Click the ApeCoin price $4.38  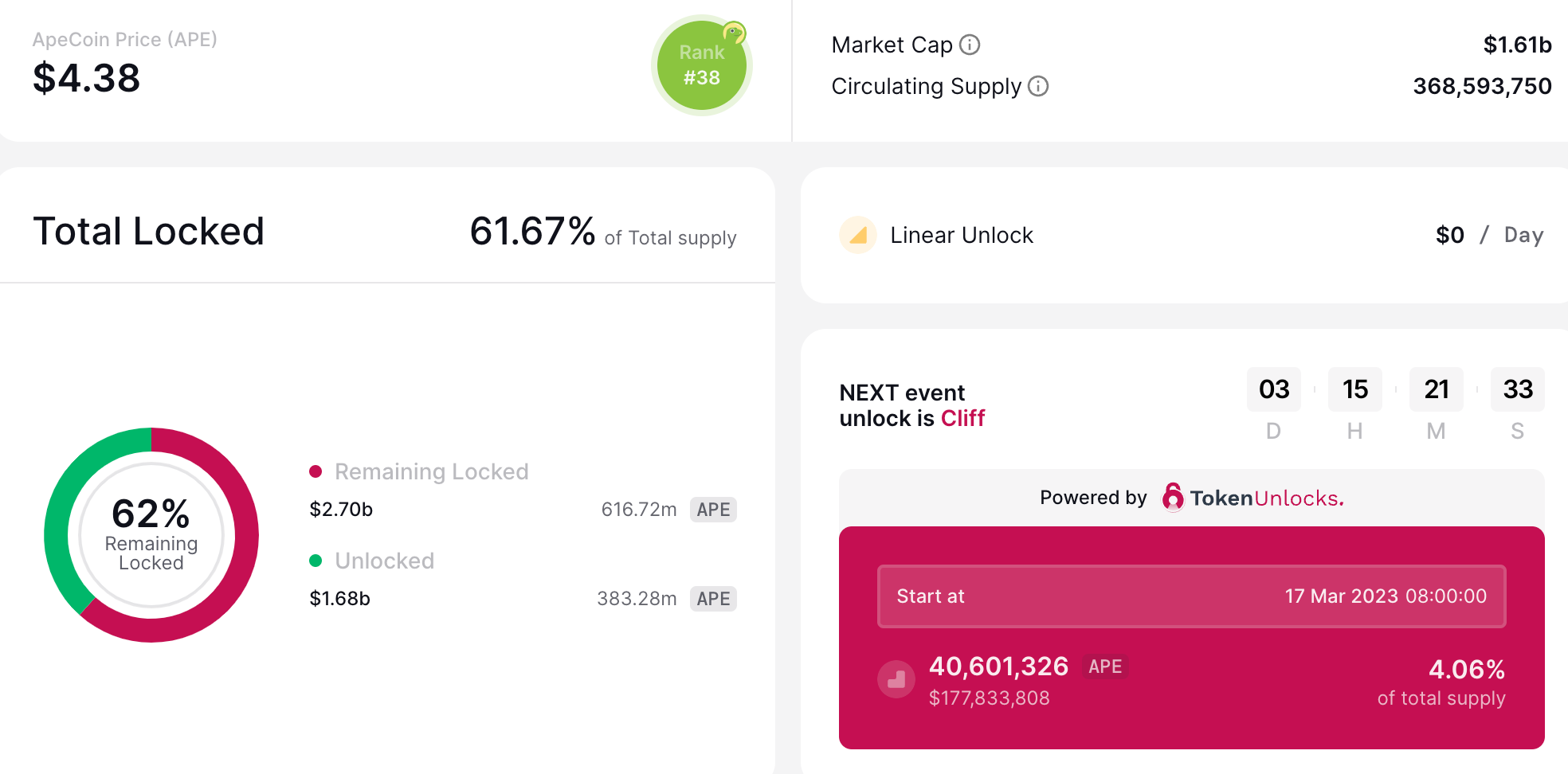coord(87,78)
